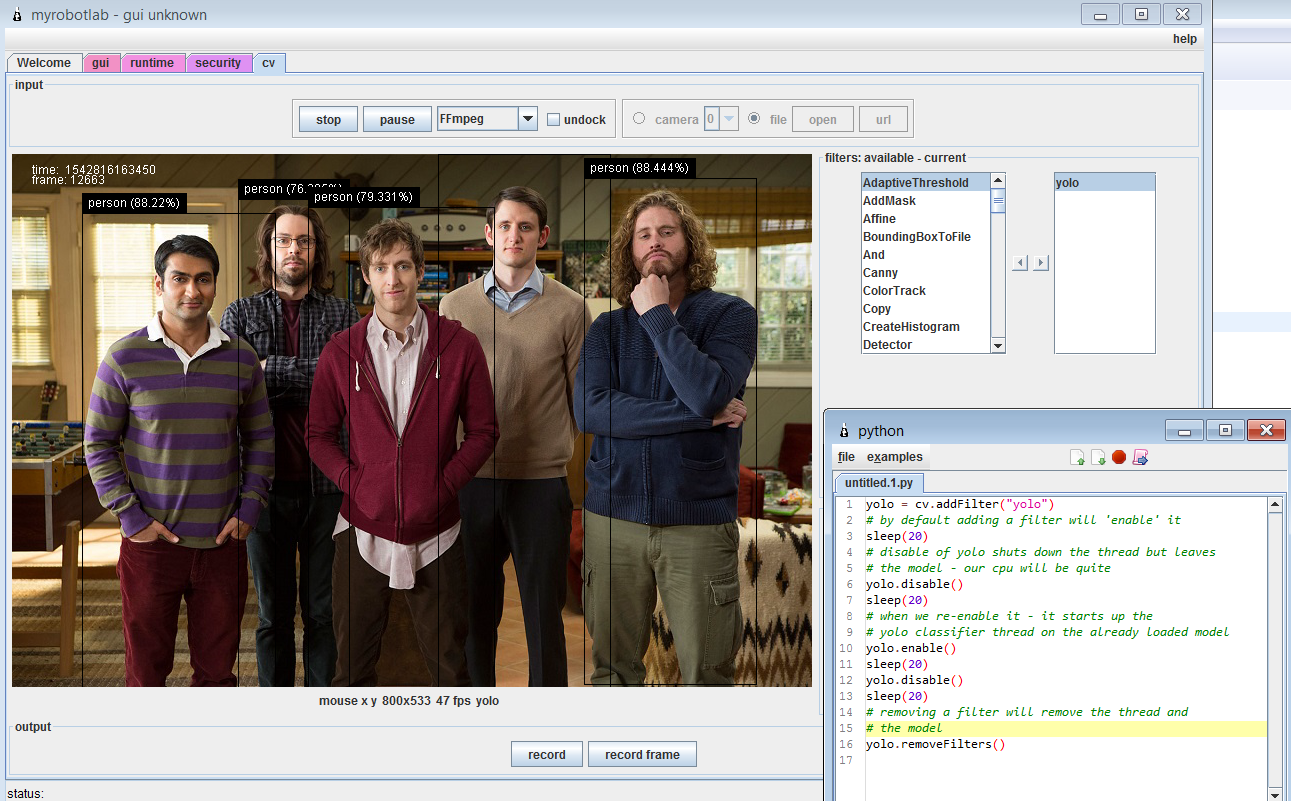Image resolution: width=1291 pixels, height=801 pixels.
Task: Click code line yolo.removeFilters()
Action: (935, 744)
